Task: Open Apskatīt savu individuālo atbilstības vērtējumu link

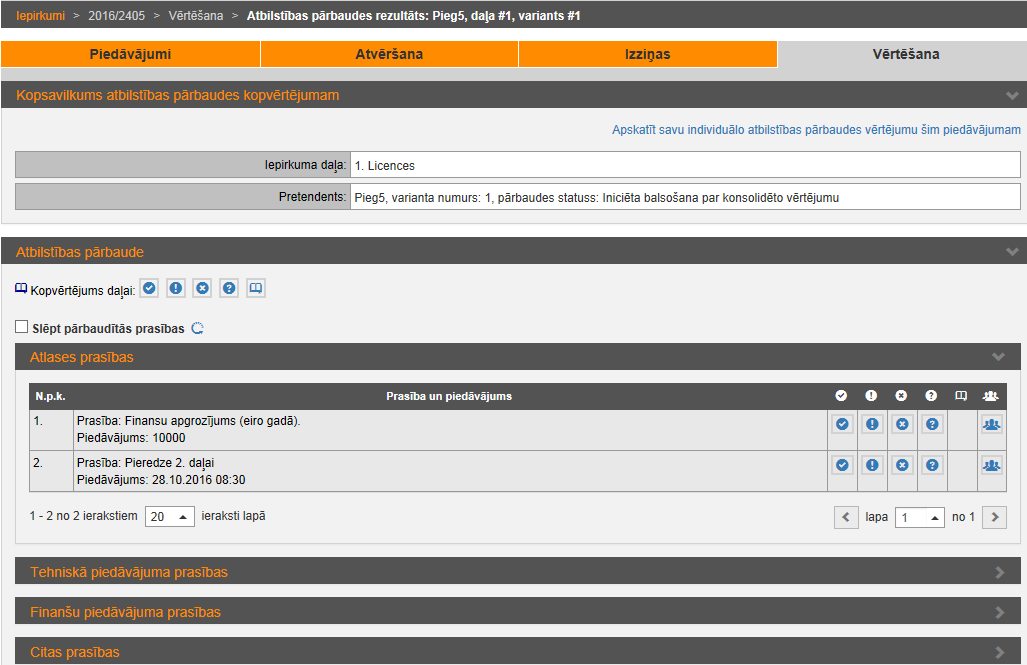Action: coord(816,130)
